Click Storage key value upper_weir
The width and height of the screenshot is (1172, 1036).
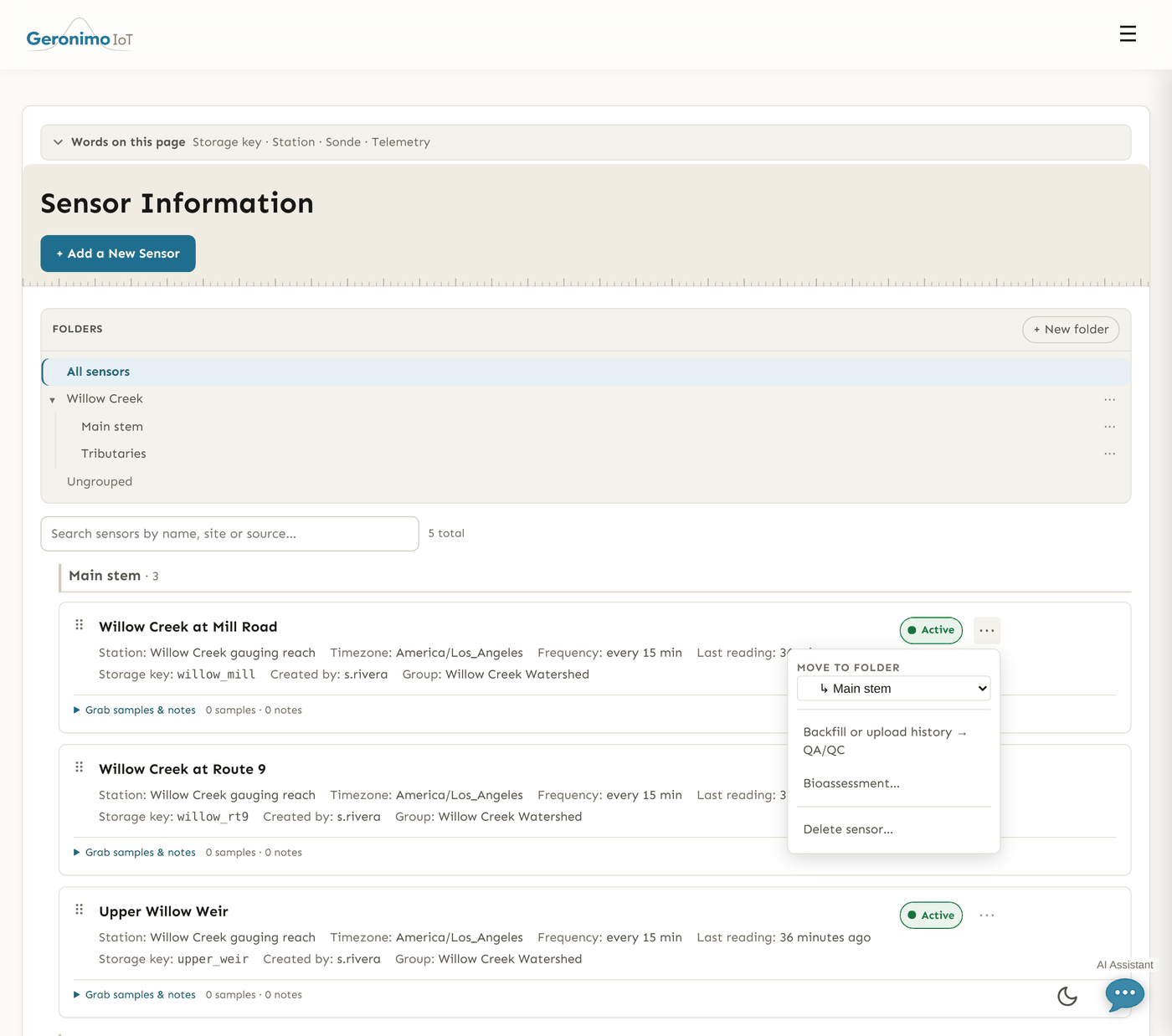tap(213, 959)
